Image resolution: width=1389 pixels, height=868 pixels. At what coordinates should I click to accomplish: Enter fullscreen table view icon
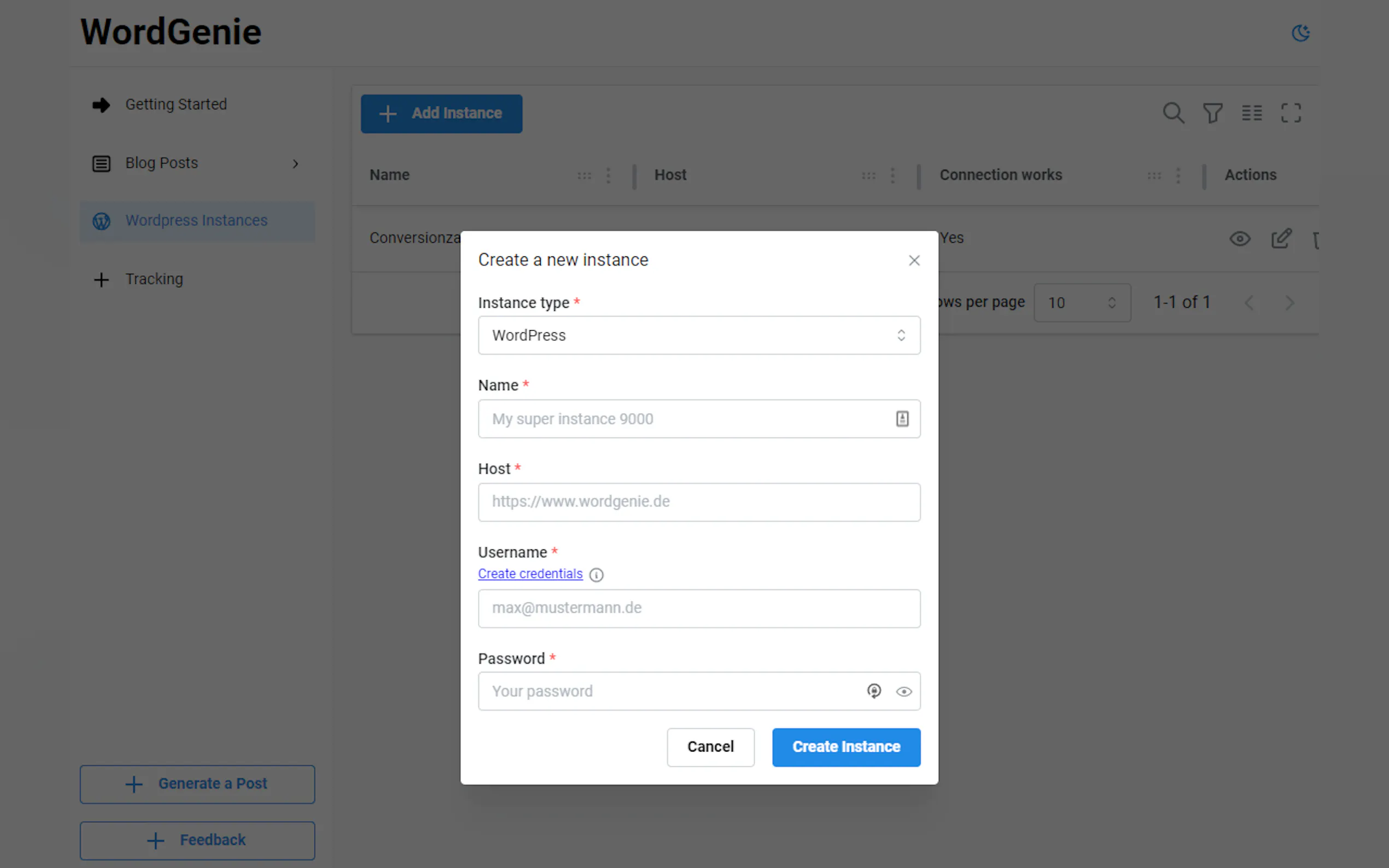(x=1290, y=113)
